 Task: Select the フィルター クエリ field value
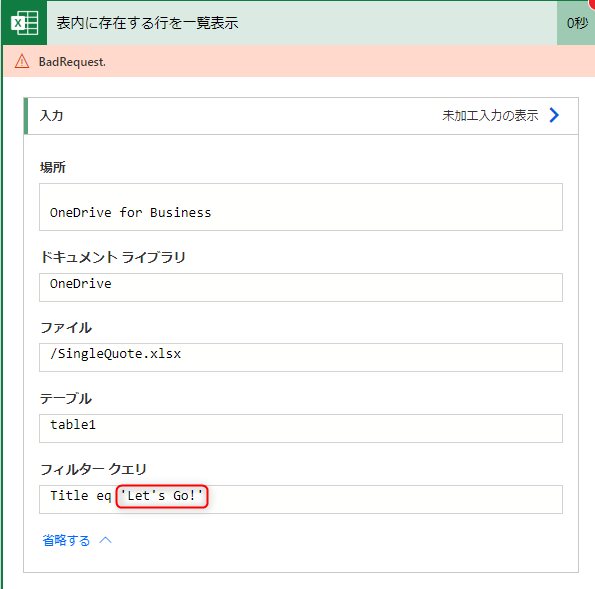[301, 499]
